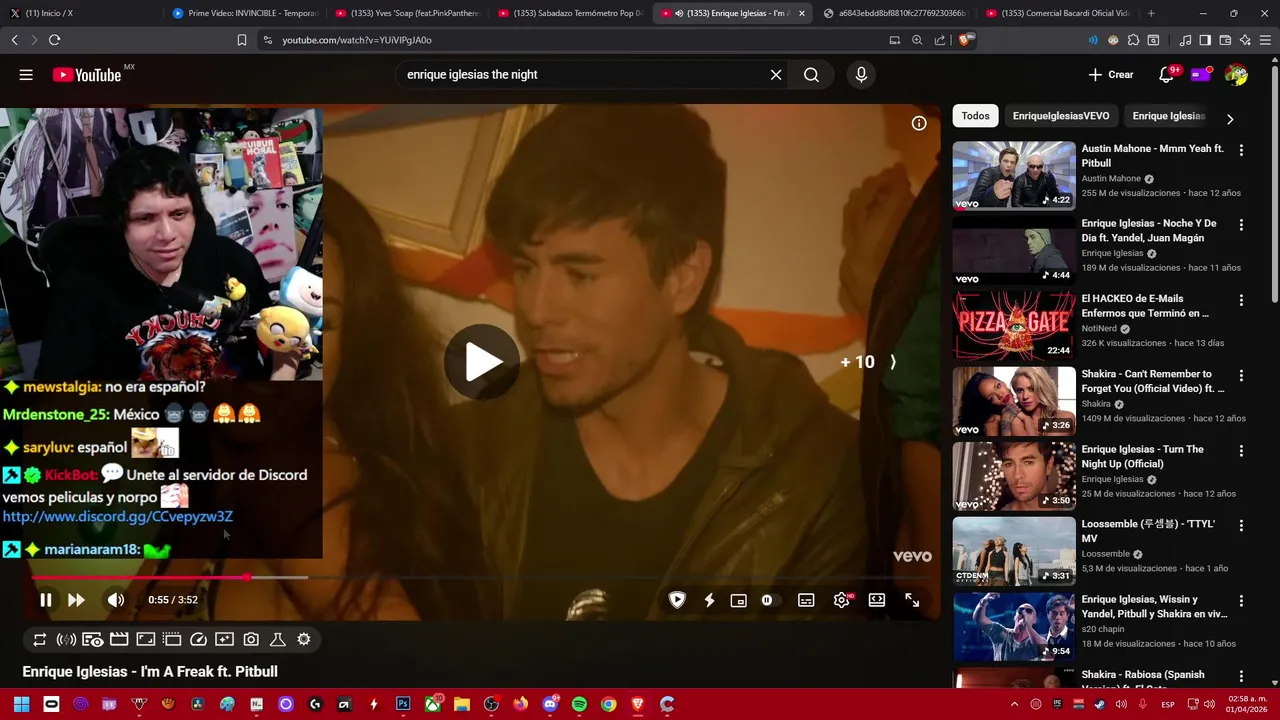Open the YouTube guide hamburger menu
Image resolution: width=1280 pixels, height=720 pixels.
(26, 75)
